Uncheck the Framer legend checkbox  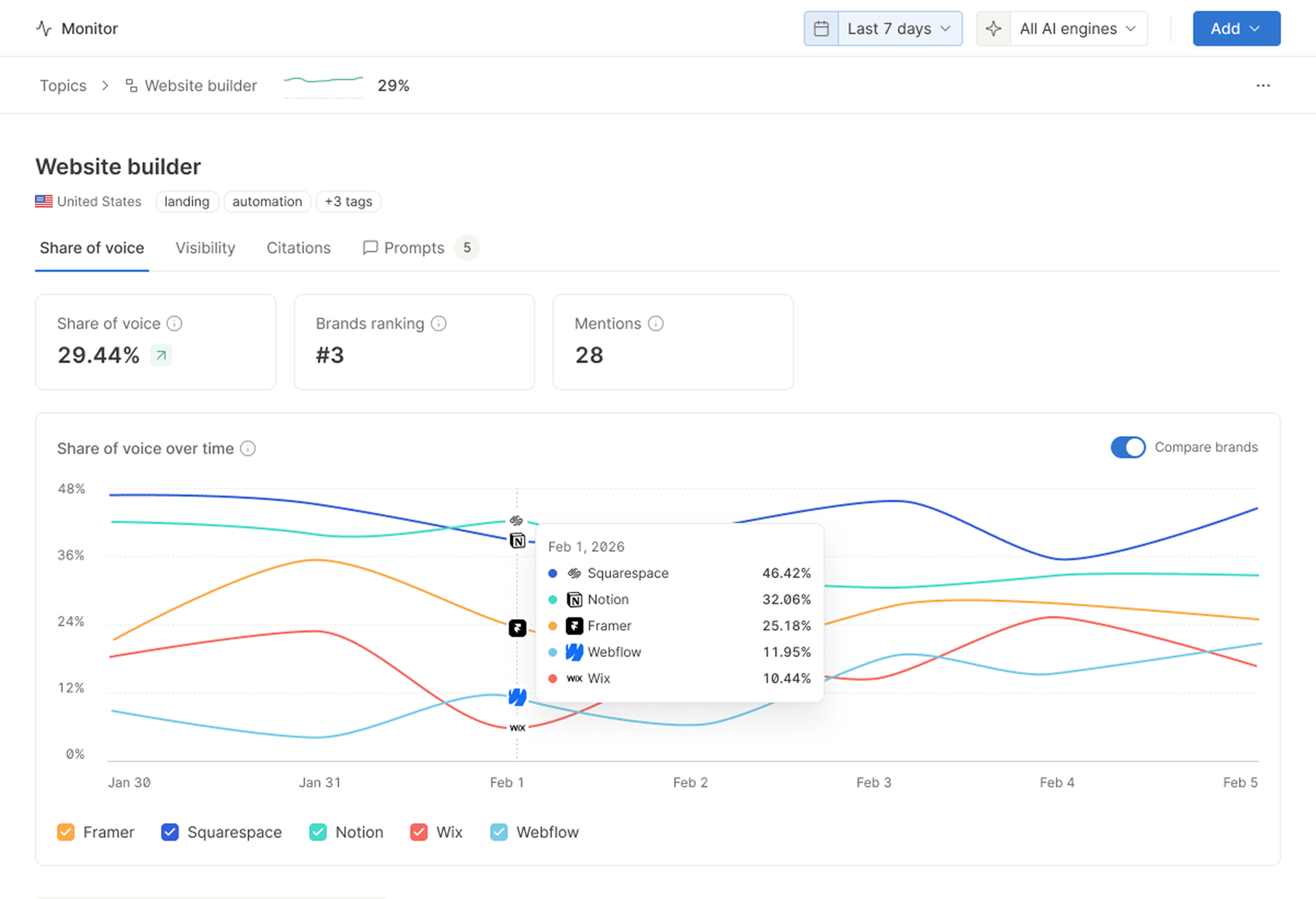(66, 832)
